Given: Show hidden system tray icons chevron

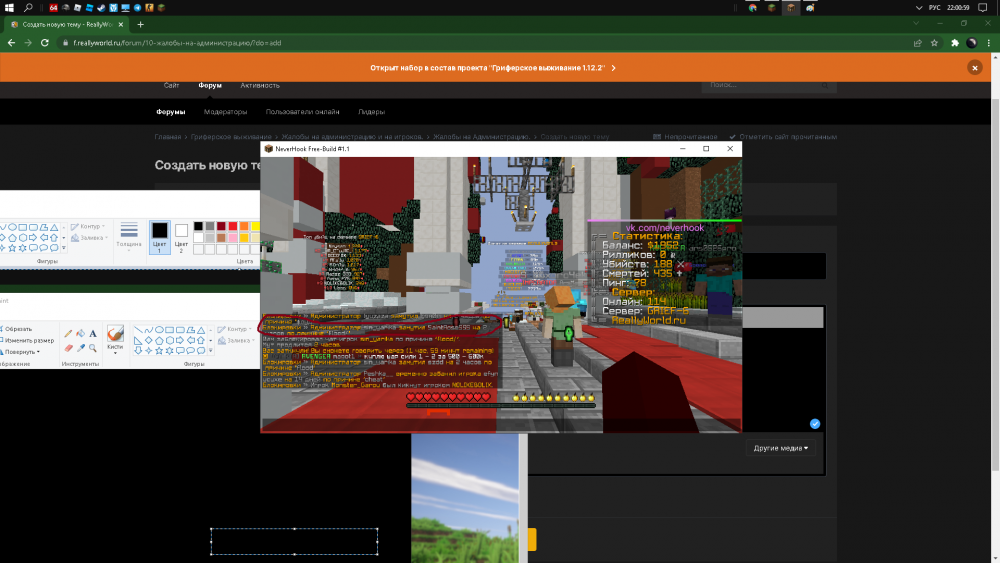Looking at the screenshot, I should 918,8.
